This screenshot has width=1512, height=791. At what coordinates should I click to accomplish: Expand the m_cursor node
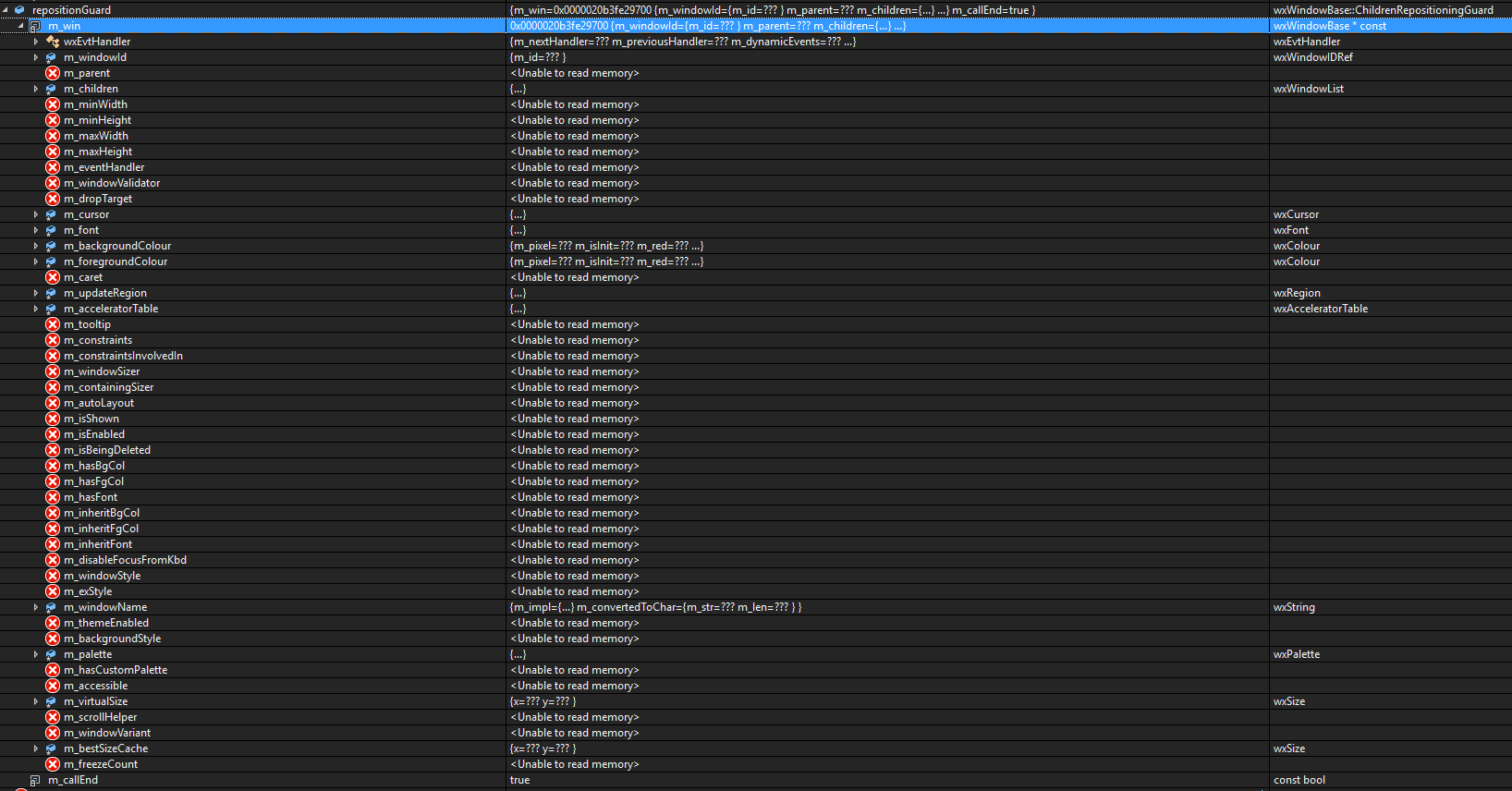(x=36, y=214)
